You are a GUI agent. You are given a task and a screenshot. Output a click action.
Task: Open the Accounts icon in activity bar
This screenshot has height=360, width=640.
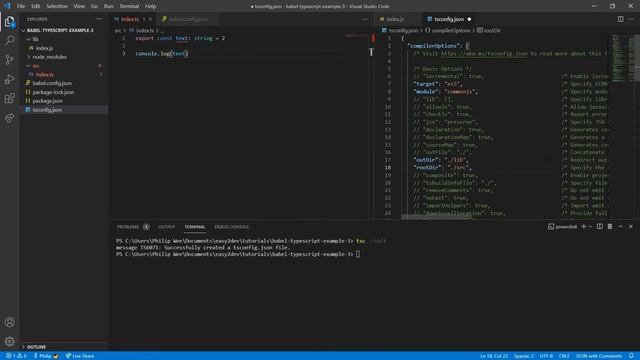[x=9, y=322]
